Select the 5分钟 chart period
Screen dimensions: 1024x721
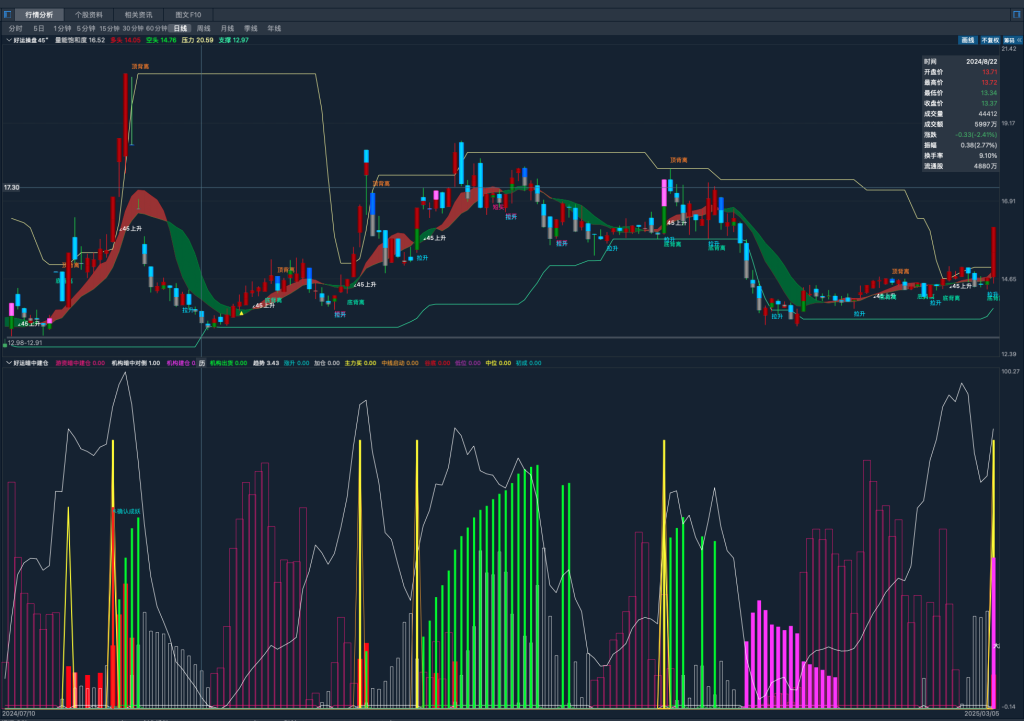click(x=86, y=28)
